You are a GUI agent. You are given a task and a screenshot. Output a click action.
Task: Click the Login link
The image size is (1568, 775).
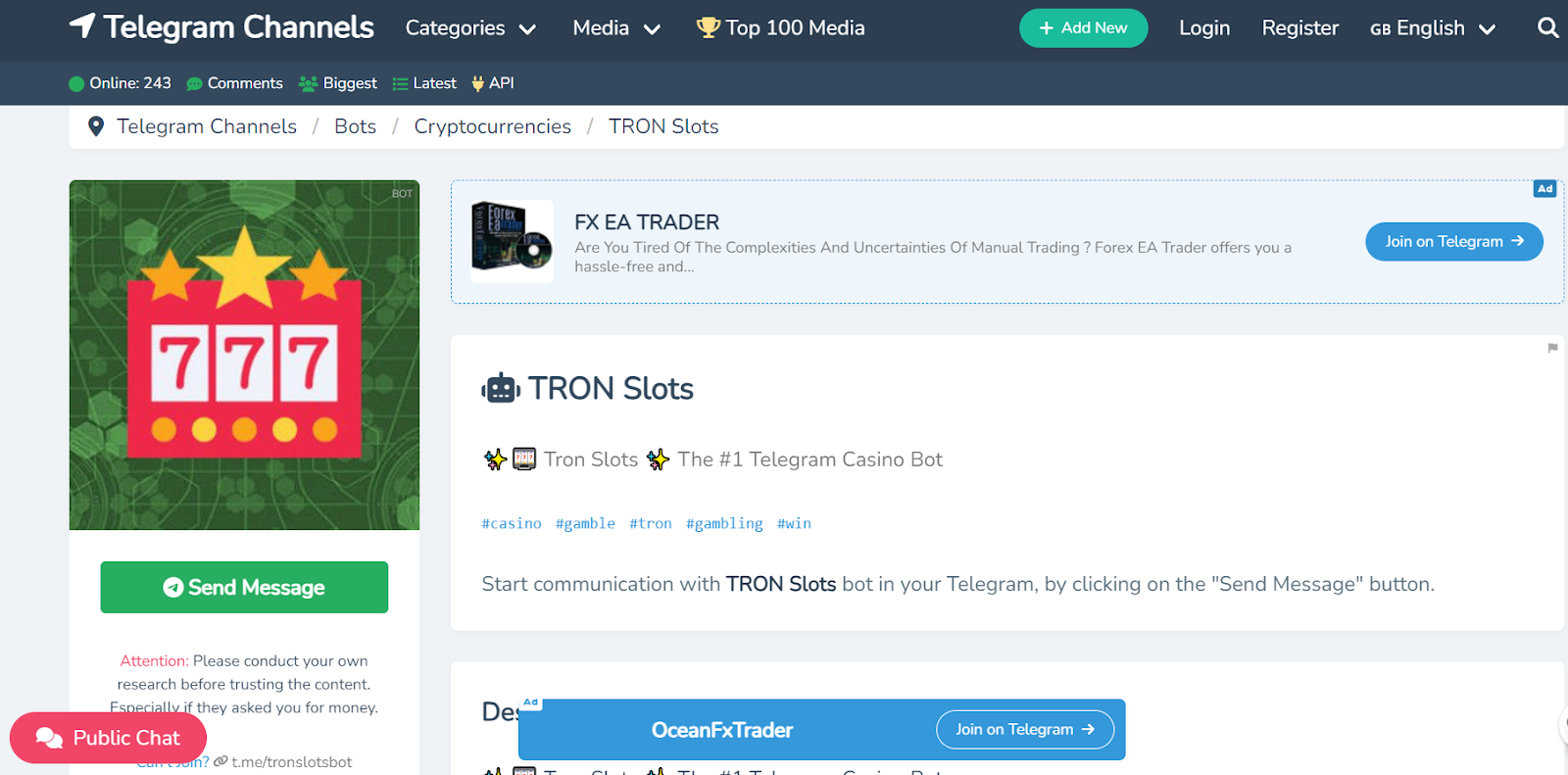[1204, 28]
